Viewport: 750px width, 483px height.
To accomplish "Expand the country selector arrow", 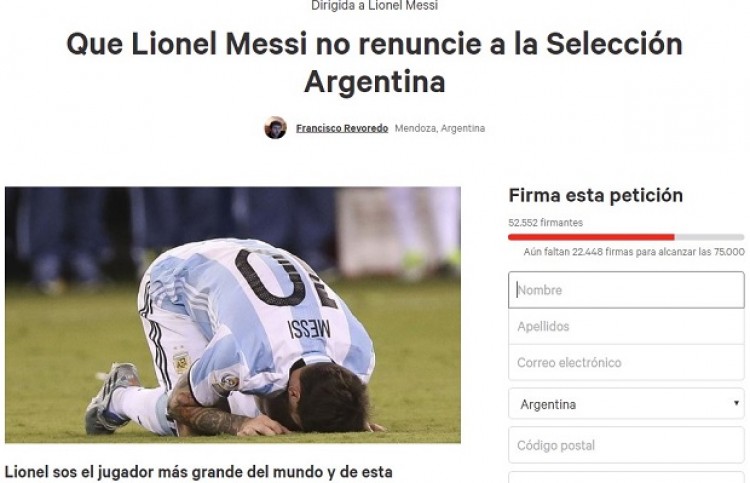I will 736,403.
